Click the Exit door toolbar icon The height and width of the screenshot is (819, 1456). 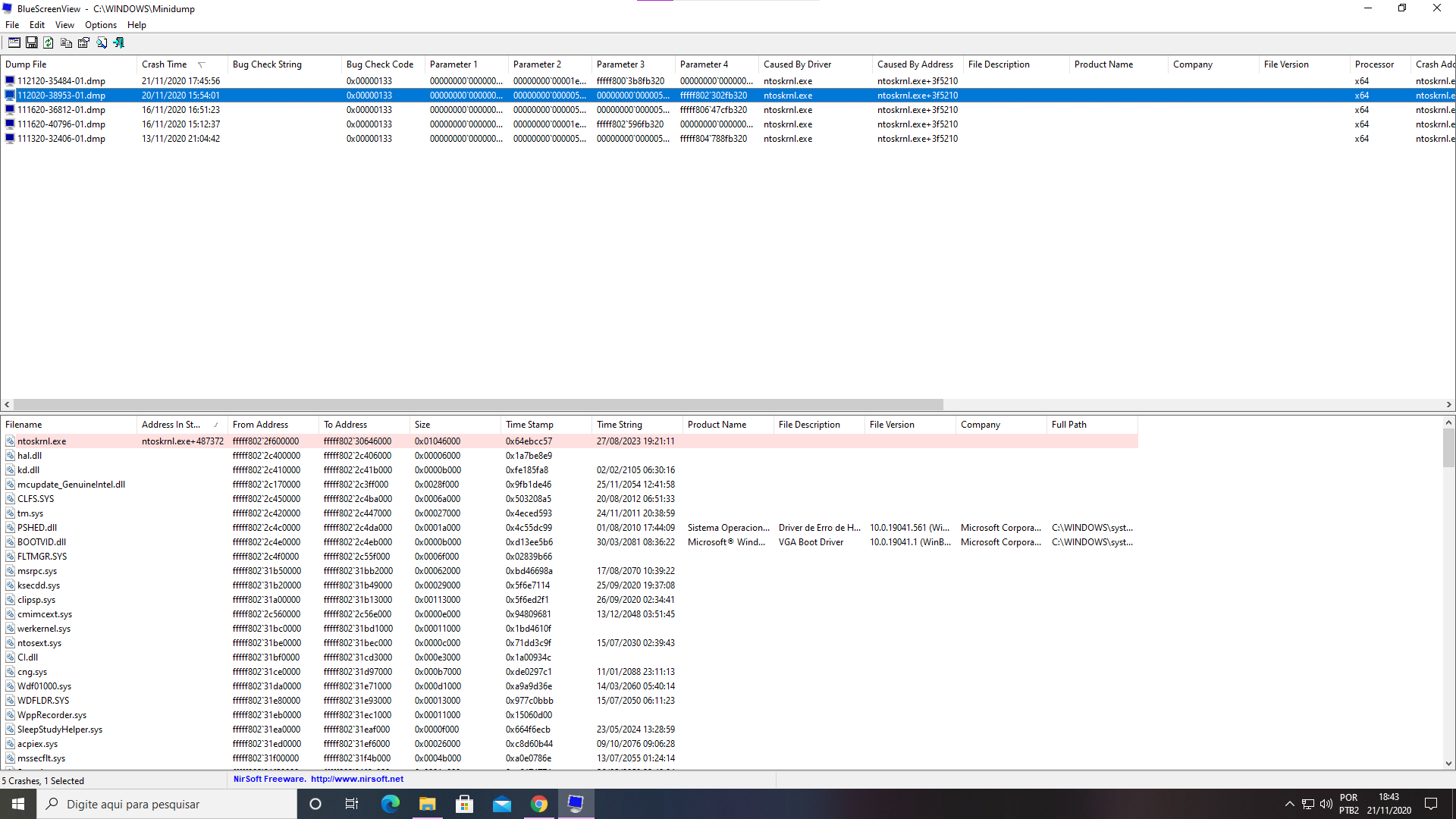pyautogui.click(x=119, y=43)
